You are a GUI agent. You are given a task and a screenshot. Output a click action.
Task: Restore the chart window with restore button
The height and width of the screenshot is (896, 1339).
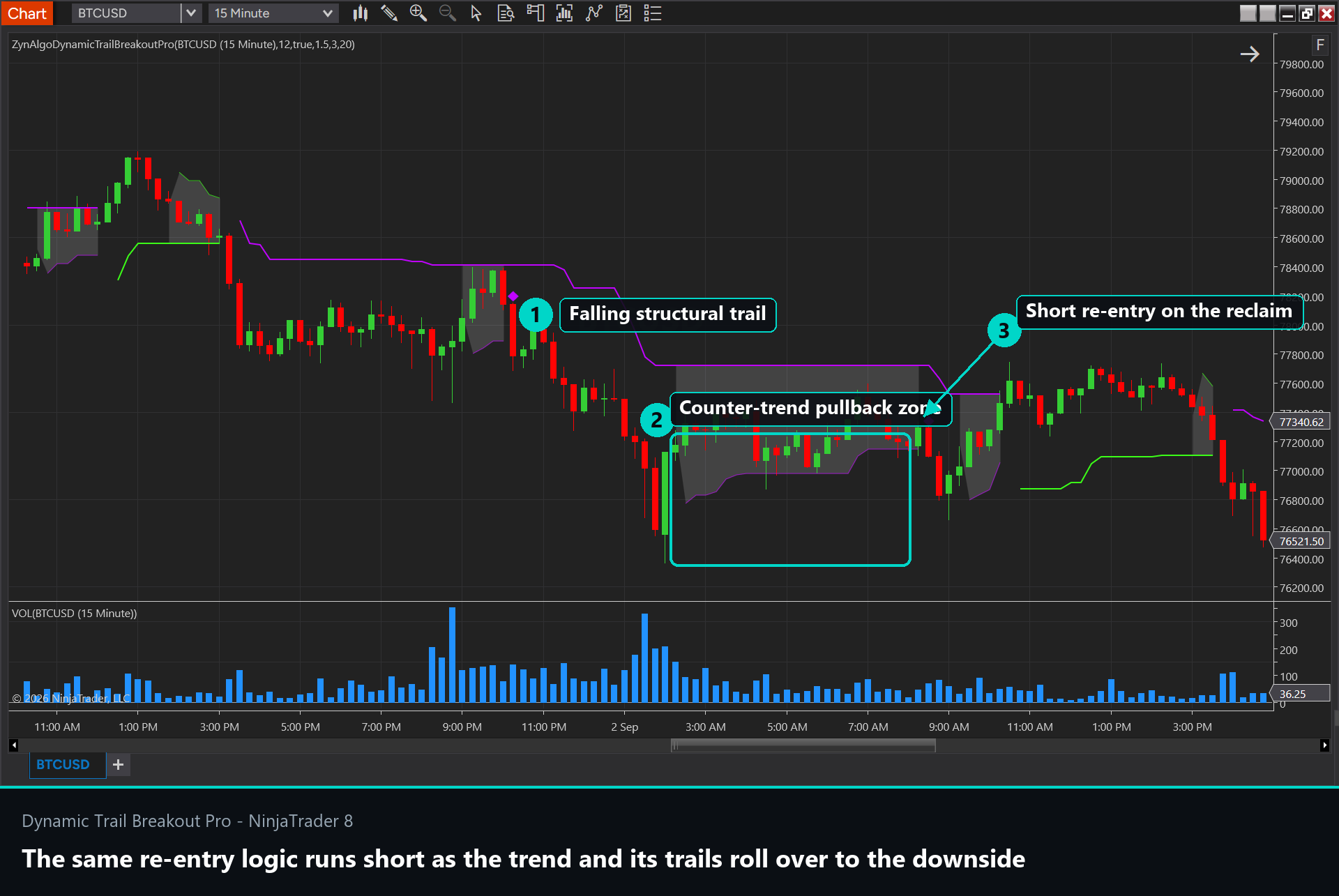pos(1307,13)
